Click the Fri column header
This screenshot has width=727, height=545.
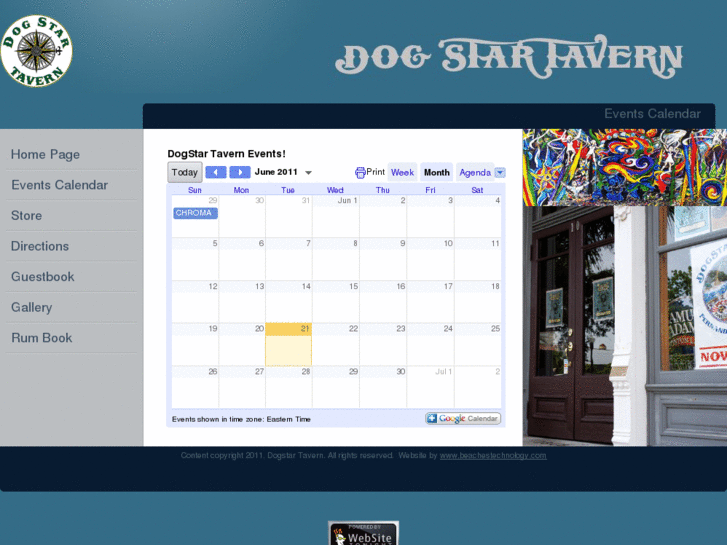430,190
